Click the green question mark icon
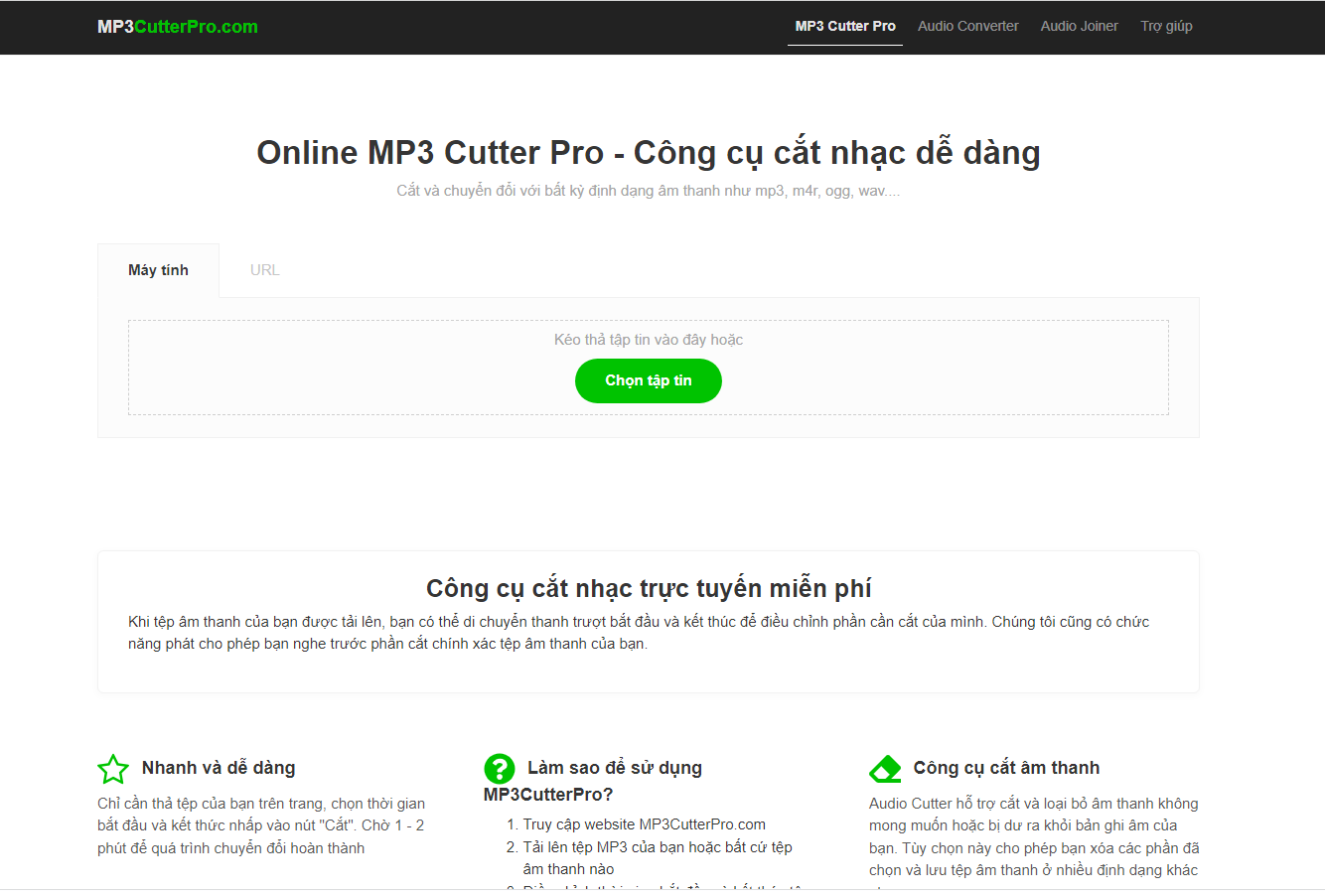 pyautogui.click(x=500, y=769)
